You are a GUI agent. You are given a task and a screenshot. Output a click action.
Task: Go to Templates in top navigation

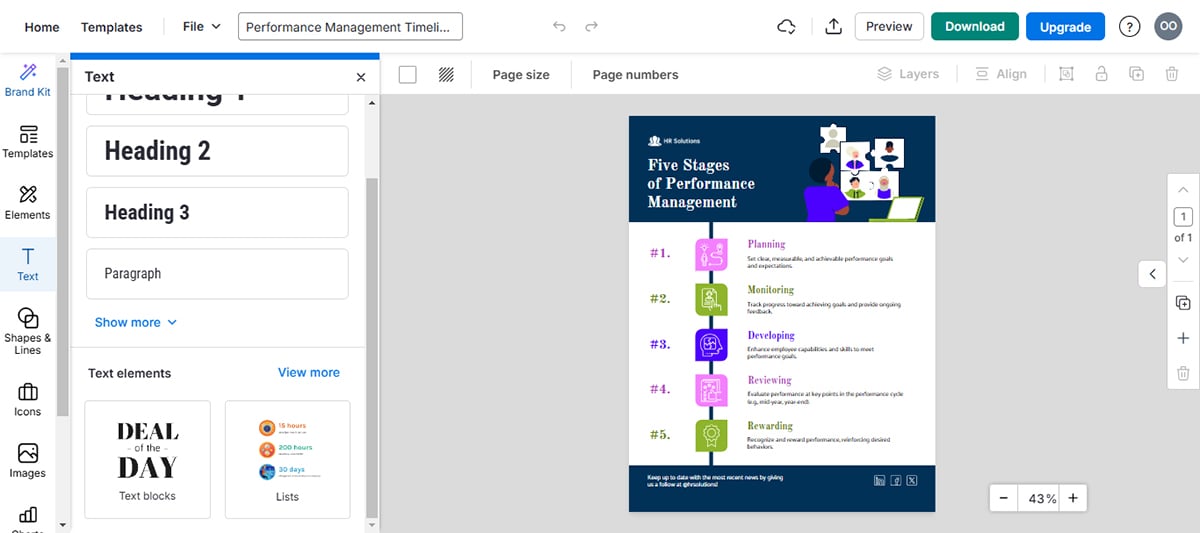(x=111, y=27)
